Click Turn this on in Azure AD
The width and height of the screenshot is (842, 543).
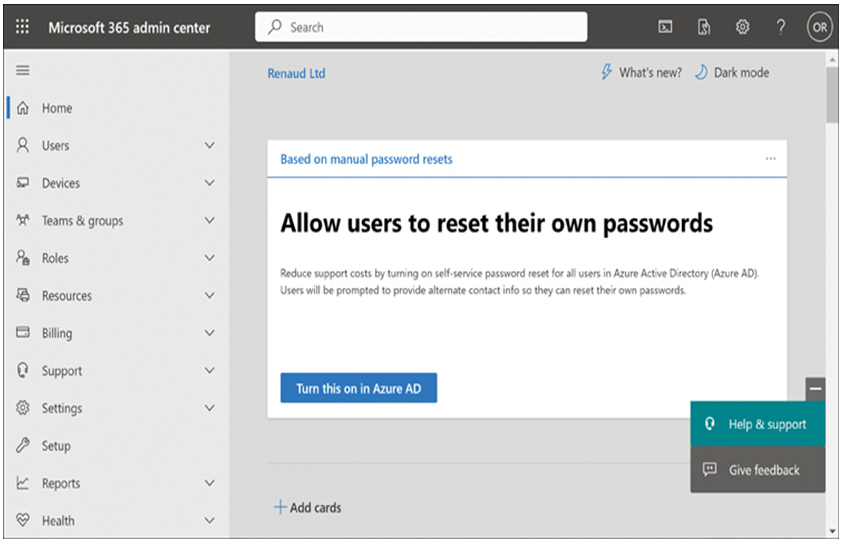(359, 388)
